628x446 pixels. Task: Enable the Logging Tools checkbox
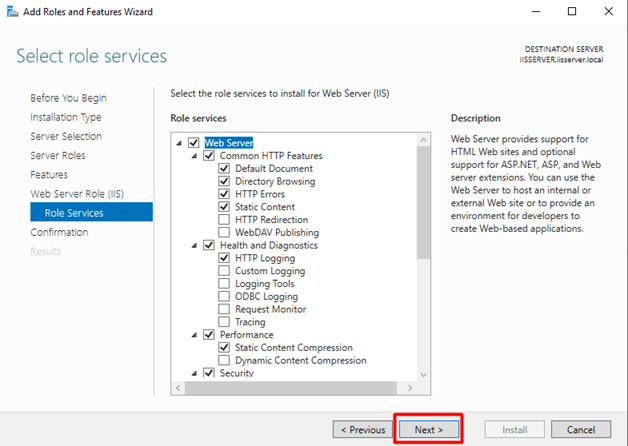pyautogui.click(x=224, y=283)
